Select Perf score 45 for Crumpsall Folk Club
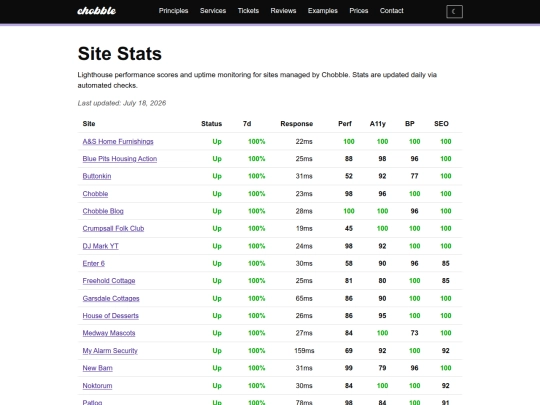Viewport: 540px width, 405px height. (349, 229)
